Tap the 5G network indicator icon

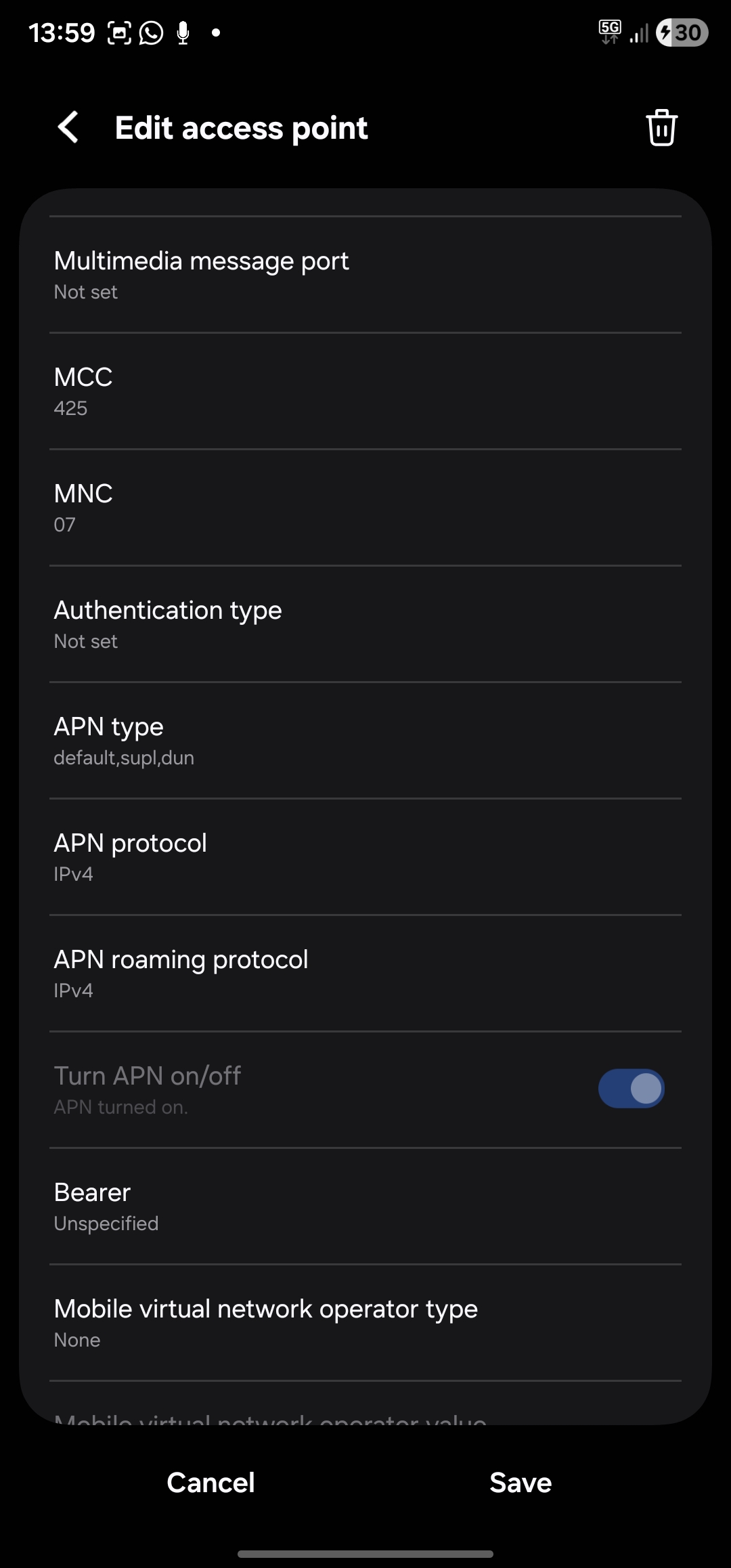pos(610,32)
